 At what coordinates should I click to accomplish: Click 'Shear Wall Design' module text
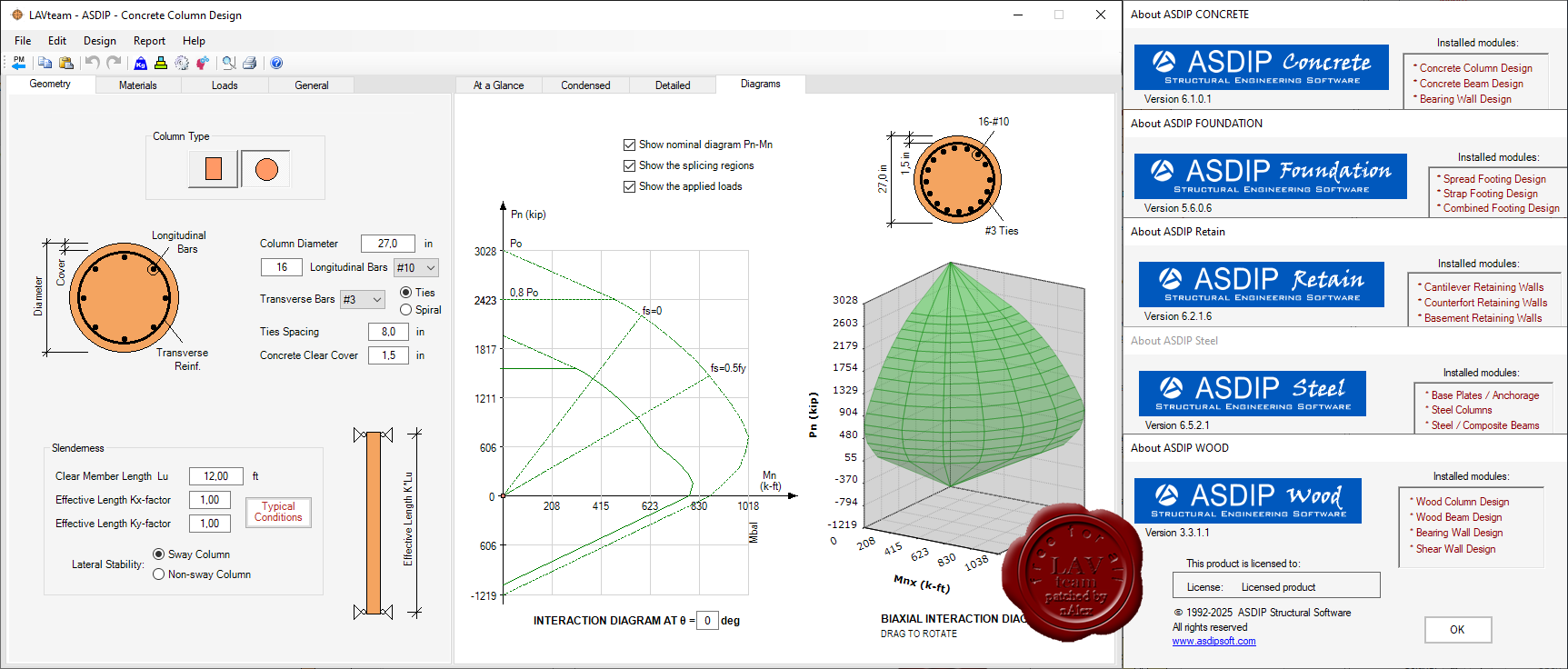[1455, 549]
